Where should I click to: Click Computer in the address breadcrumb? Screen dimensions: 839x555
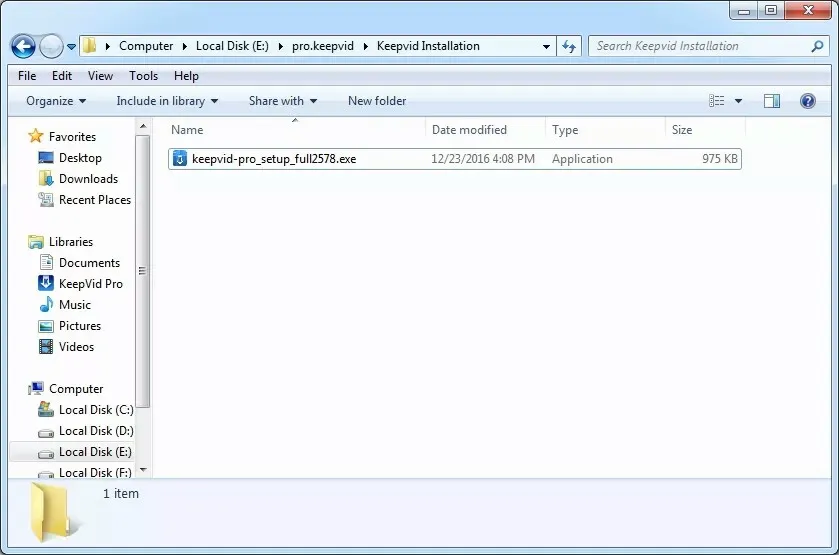146,46
